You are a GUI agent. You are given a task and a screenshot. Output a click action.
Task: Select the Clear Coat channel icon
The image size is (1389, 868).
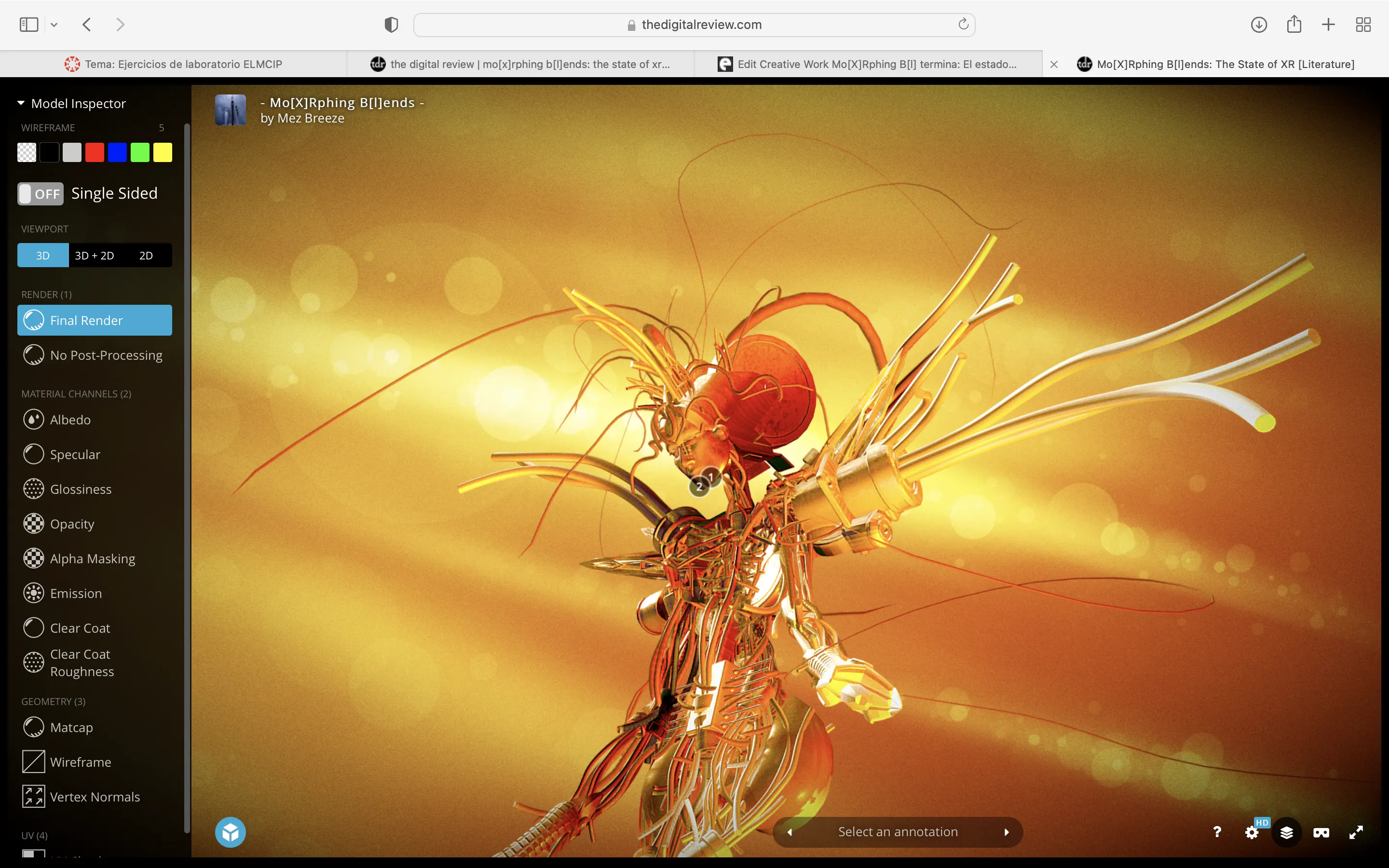33,628
